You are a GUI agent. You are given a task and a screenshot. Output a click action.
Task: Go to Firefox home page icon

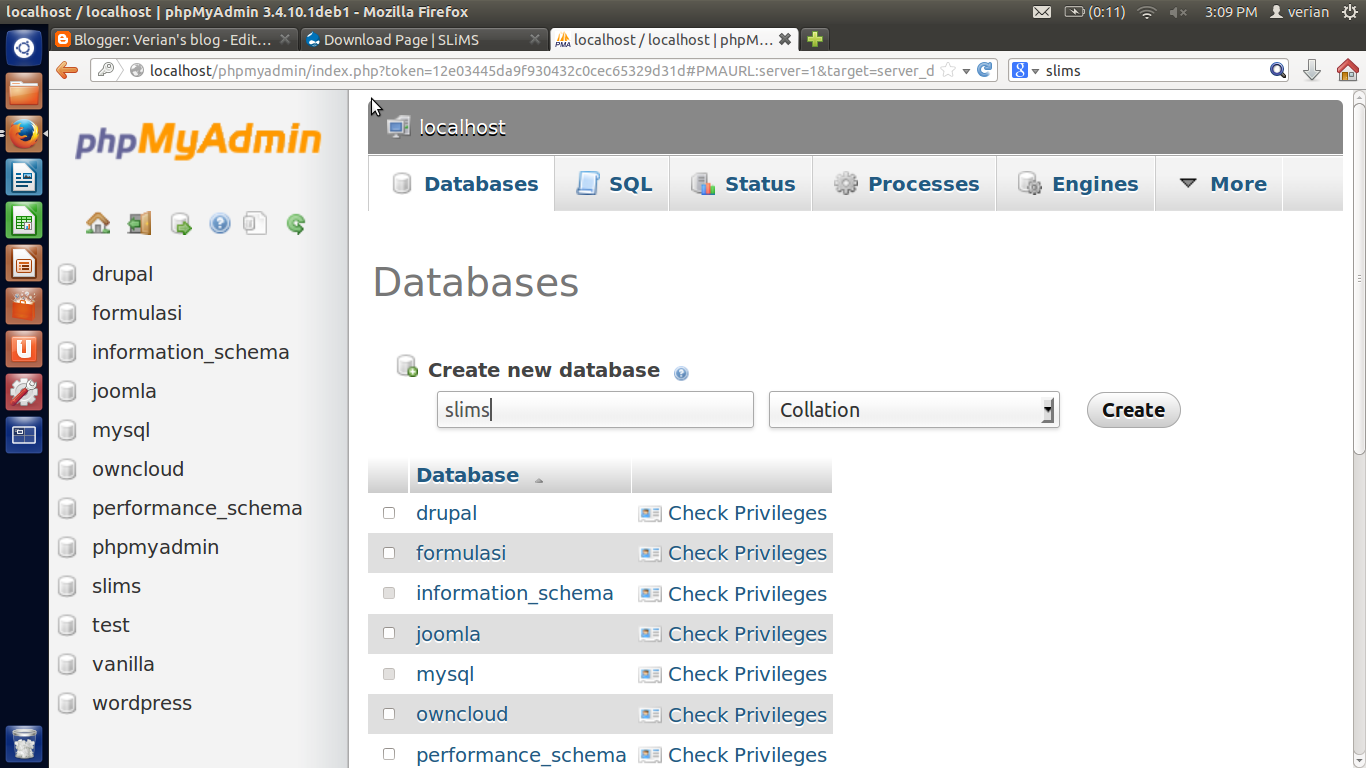pos(1347,70)
